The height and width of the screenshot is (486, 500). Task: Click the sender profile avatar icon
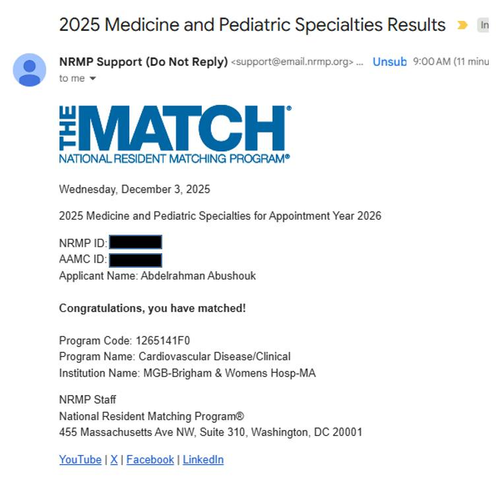coord(29,70)
